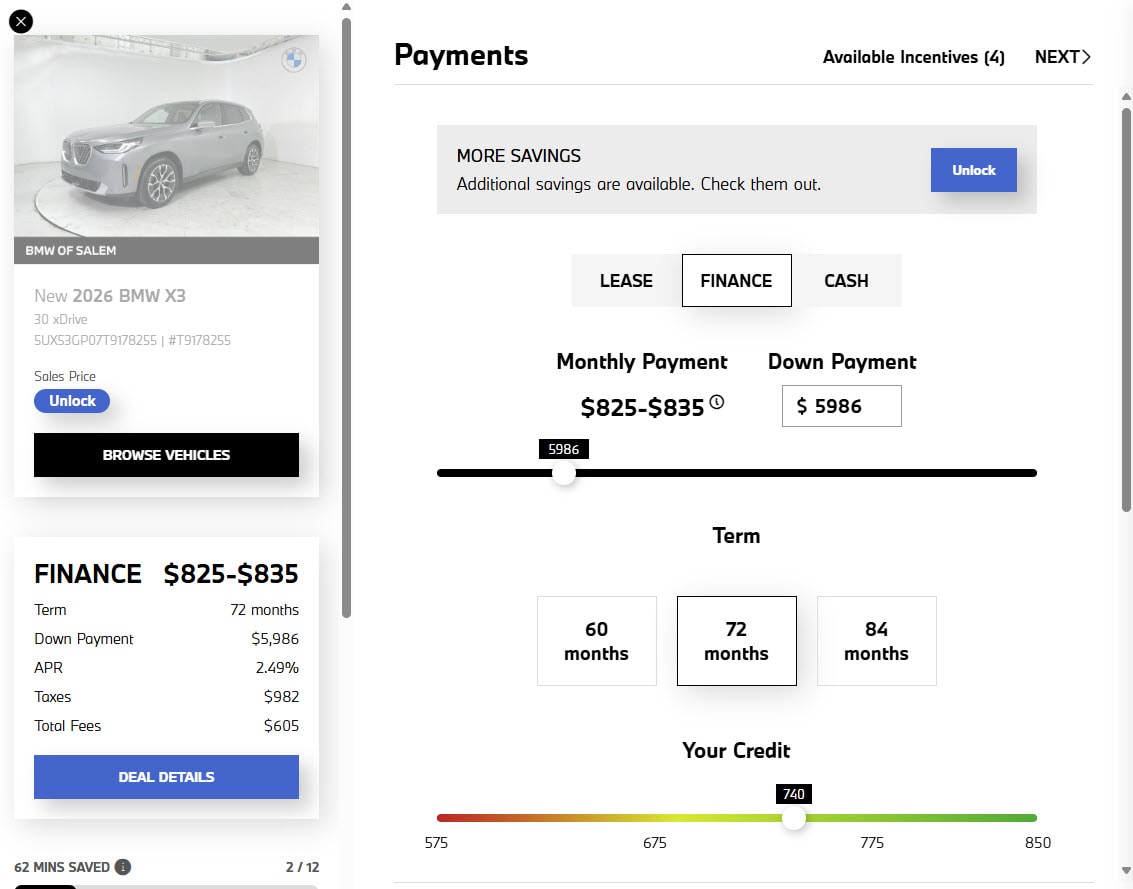Click the NEXT chevron arrow
Viewport: 1133px width, 889px height.
click(1087, 57)
